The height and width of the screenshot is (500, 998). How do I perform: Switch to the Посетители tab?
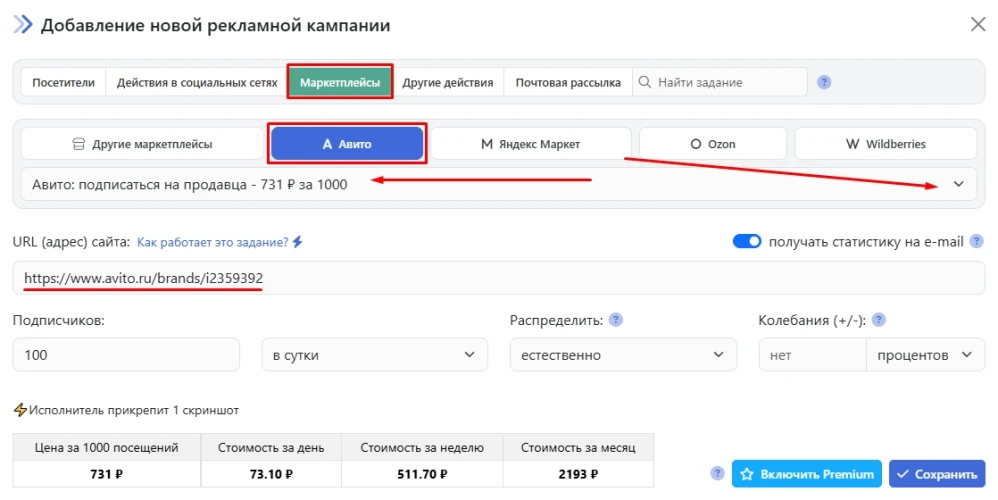click(63, 83)
